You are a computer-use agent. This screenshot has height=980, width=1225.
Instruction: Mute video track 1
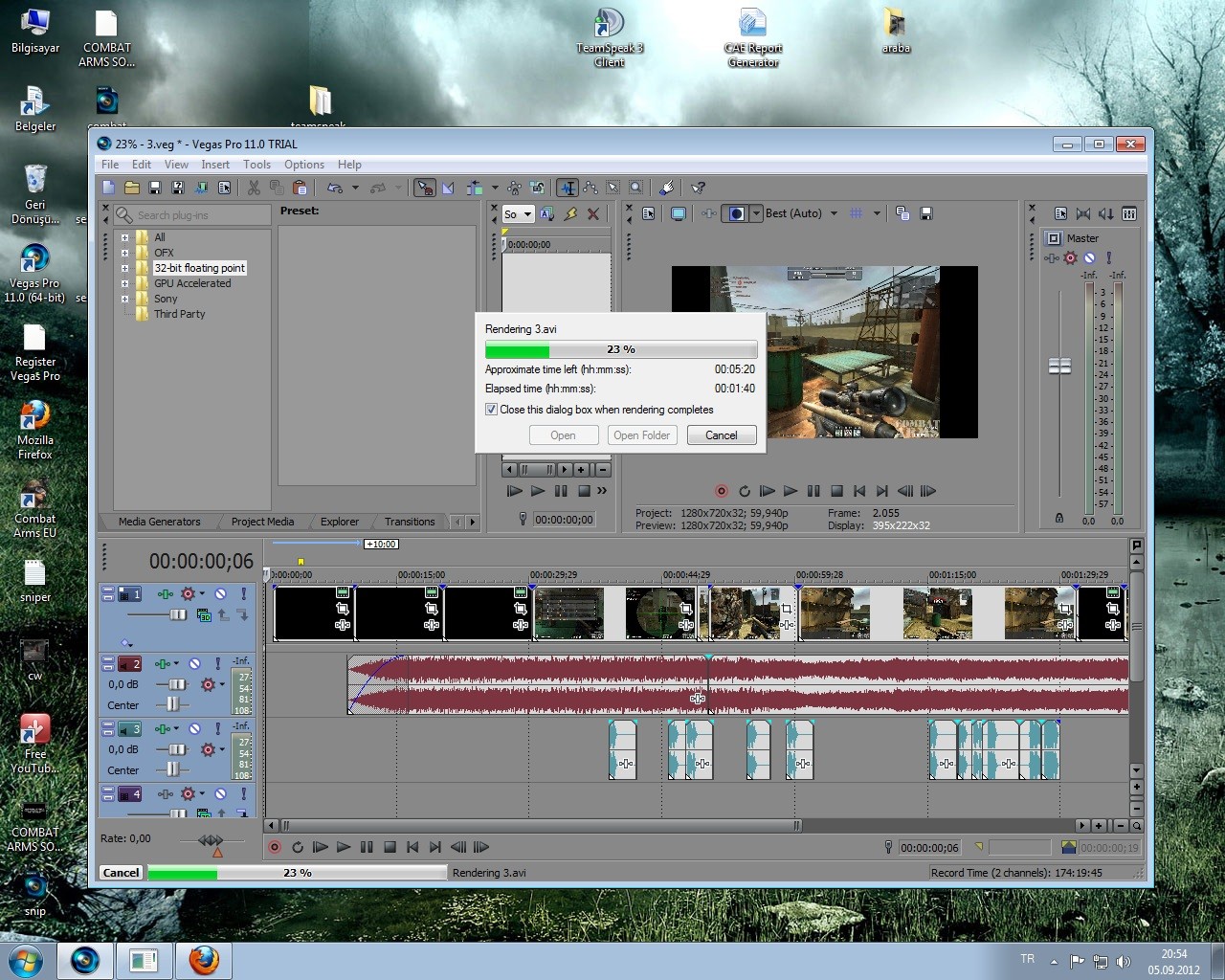220,593
